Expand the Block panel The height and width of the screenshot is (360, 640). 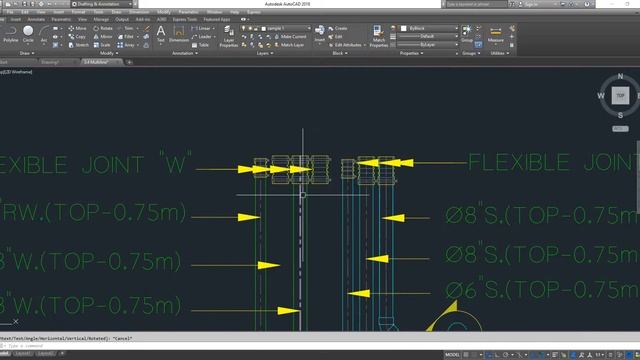340,53
